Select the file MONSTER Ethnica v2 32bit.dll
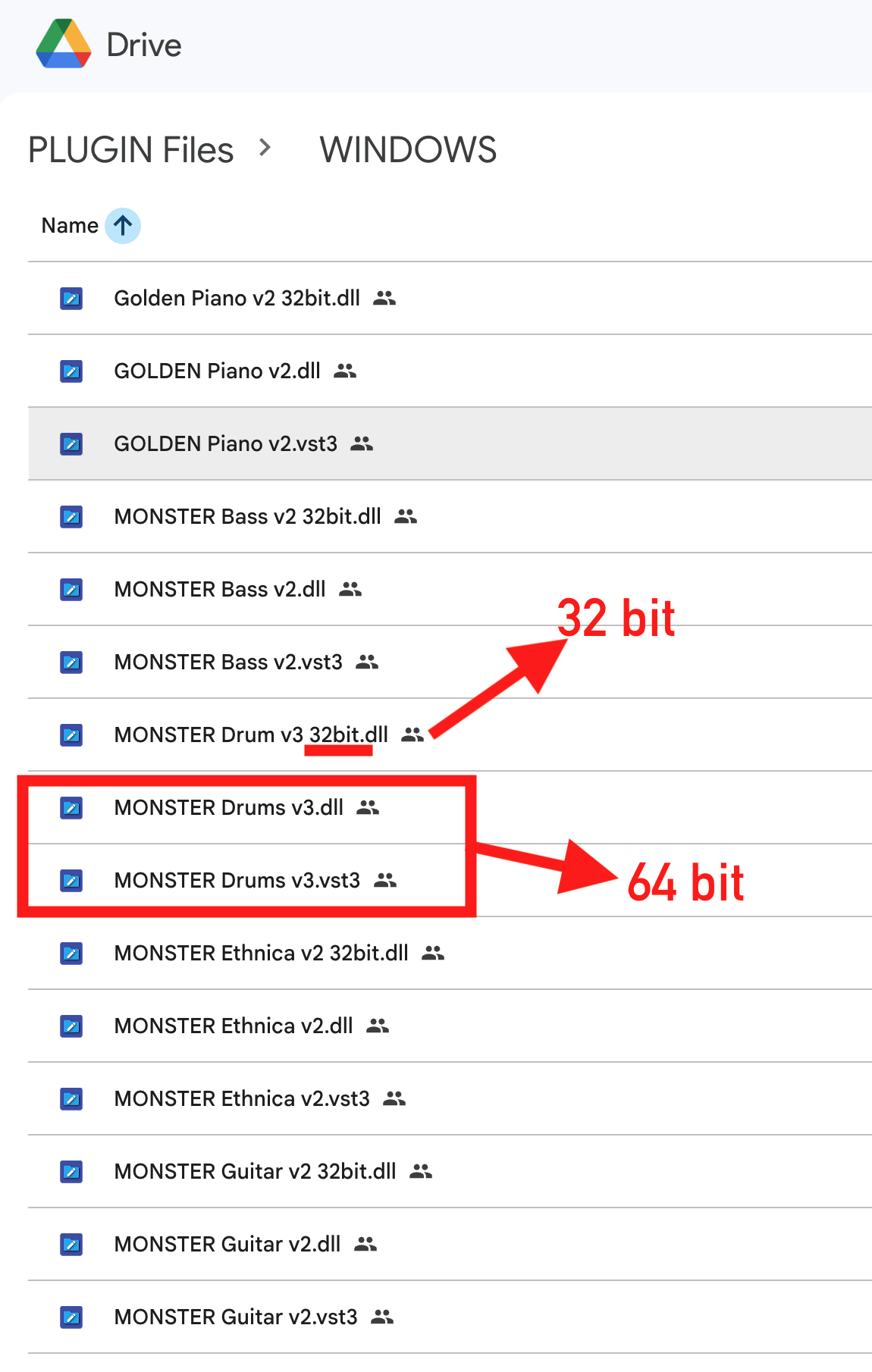 450,953
